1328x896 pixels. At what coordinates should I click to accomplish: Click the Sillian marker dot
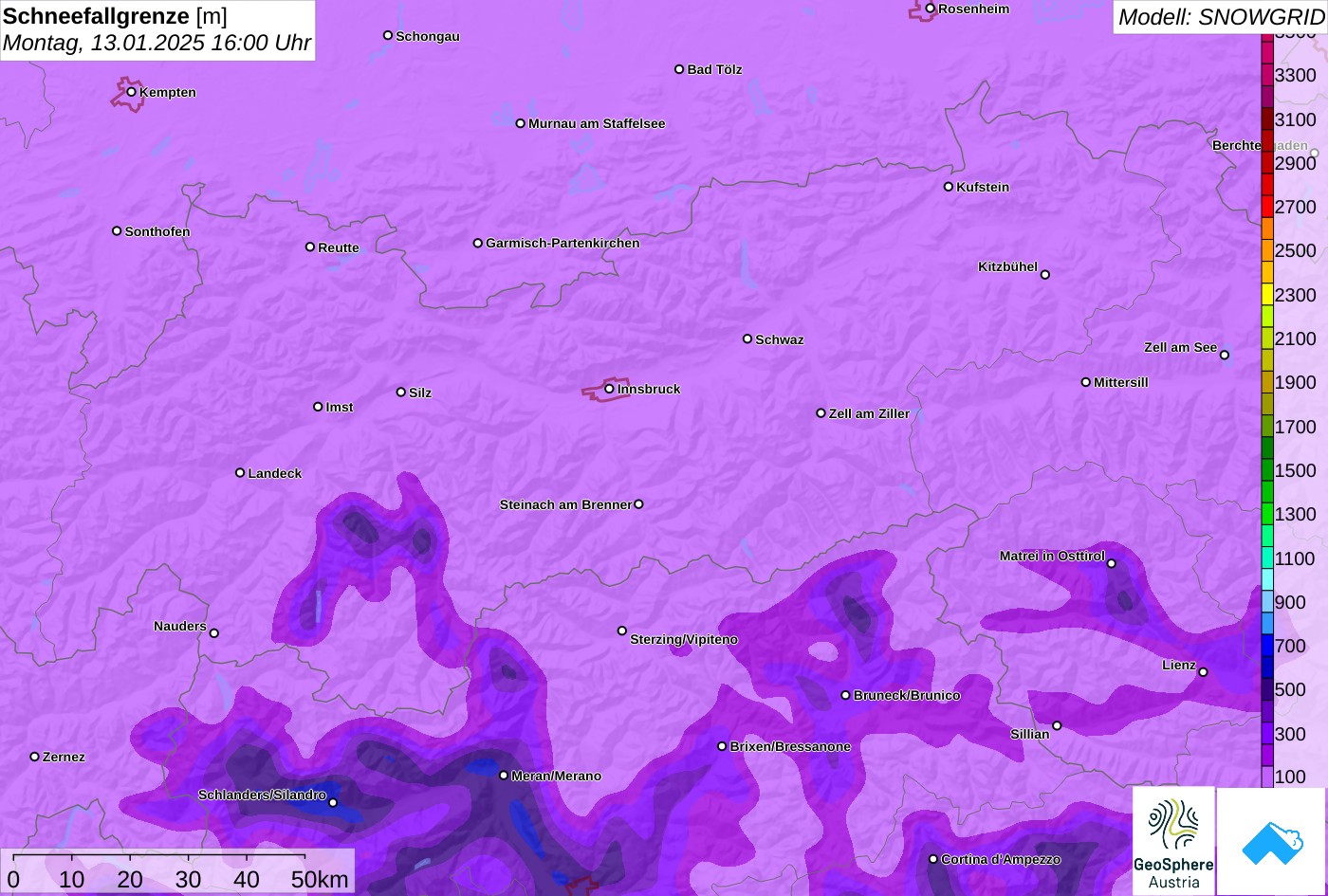point(1057,726)
